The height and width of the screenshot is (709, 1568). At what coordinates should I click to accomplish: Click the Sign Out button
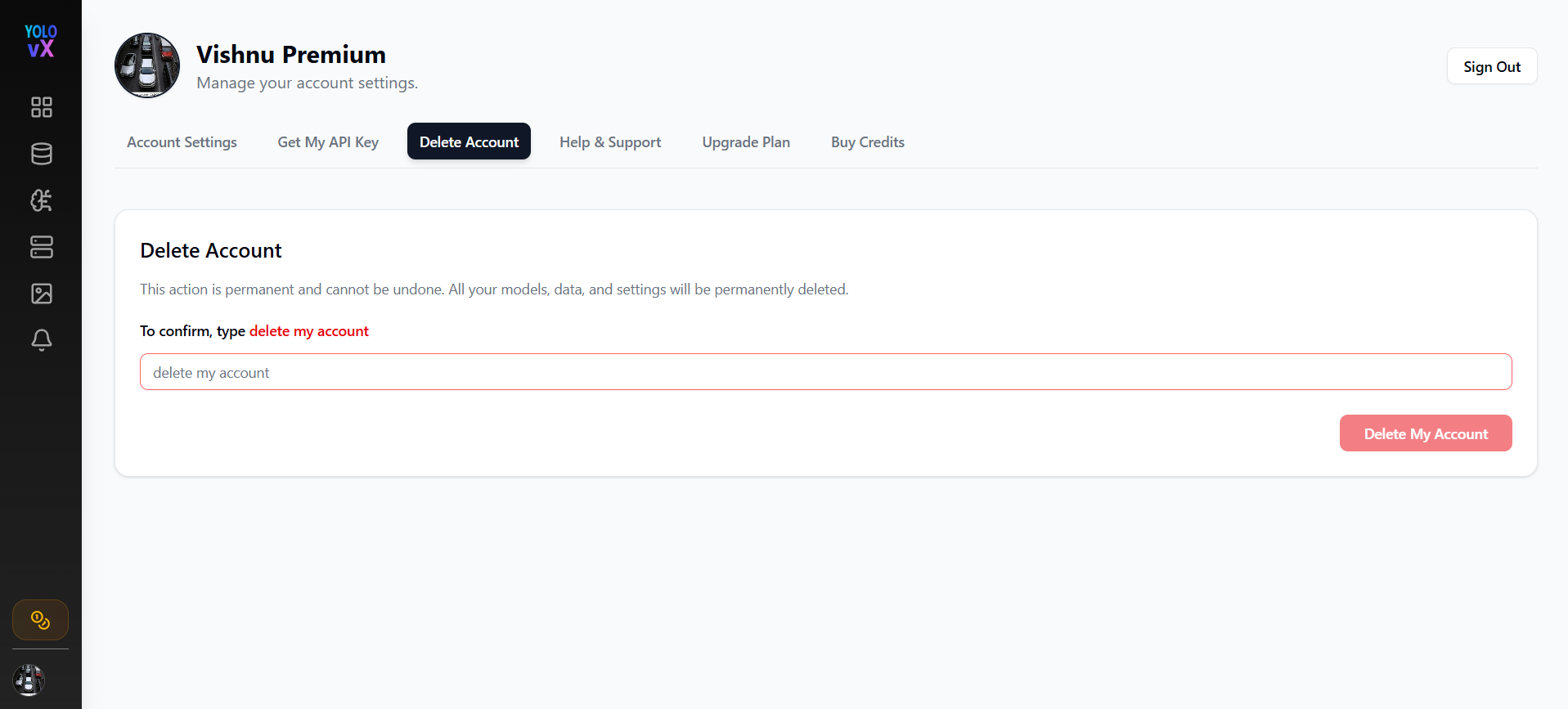(1492, 66)
